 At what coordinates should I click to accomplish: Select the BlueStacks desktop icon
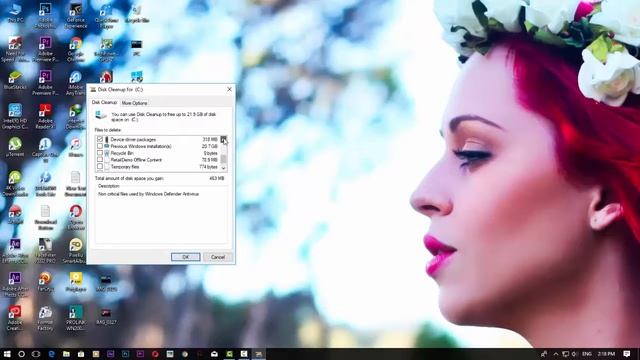[15, 80]
